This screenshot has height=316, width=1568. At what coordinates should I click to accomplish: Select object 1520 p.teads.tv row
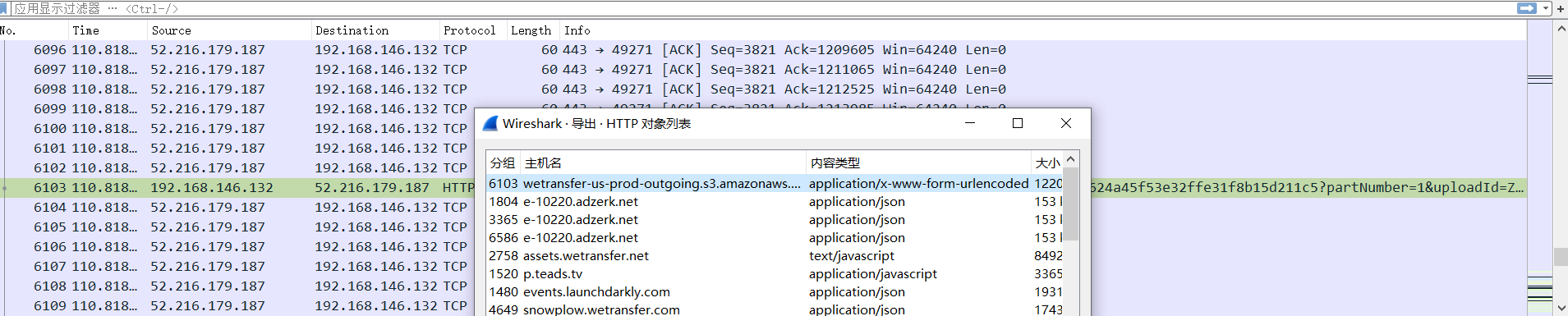click(775, 273)
